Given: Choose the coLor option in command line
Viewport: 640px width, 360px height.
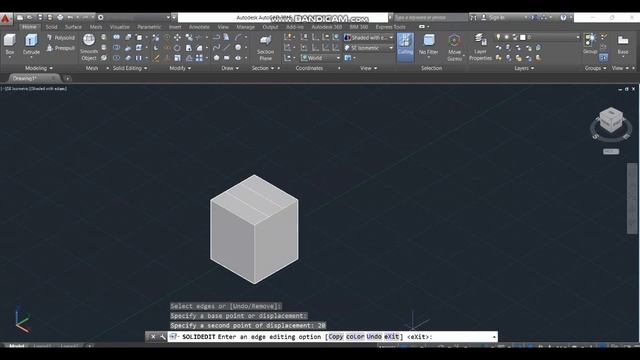Looking at the screenshot, I should (355, 337).
